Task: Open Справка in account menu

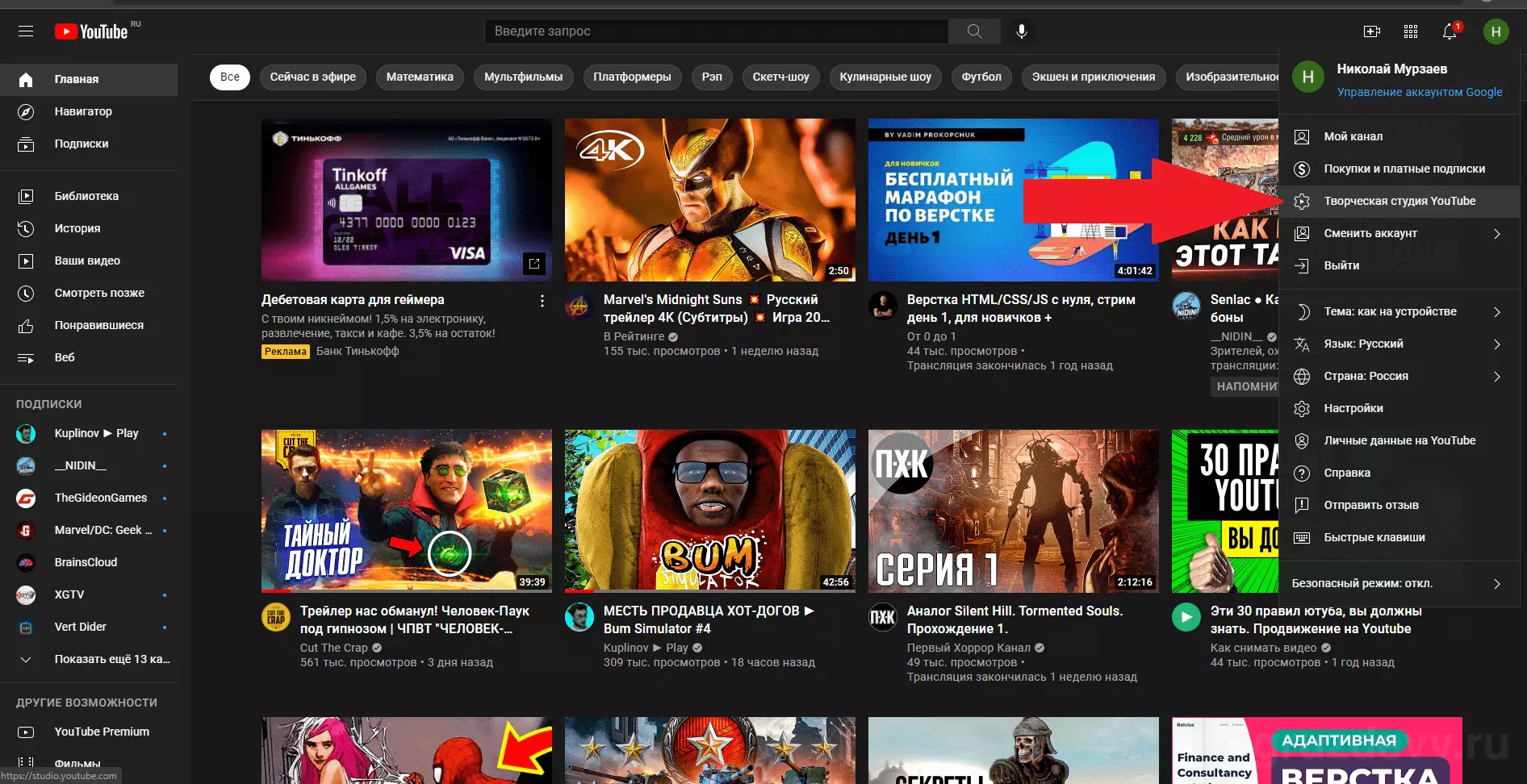Action: pyautogui.click(x=1399, y=473)
